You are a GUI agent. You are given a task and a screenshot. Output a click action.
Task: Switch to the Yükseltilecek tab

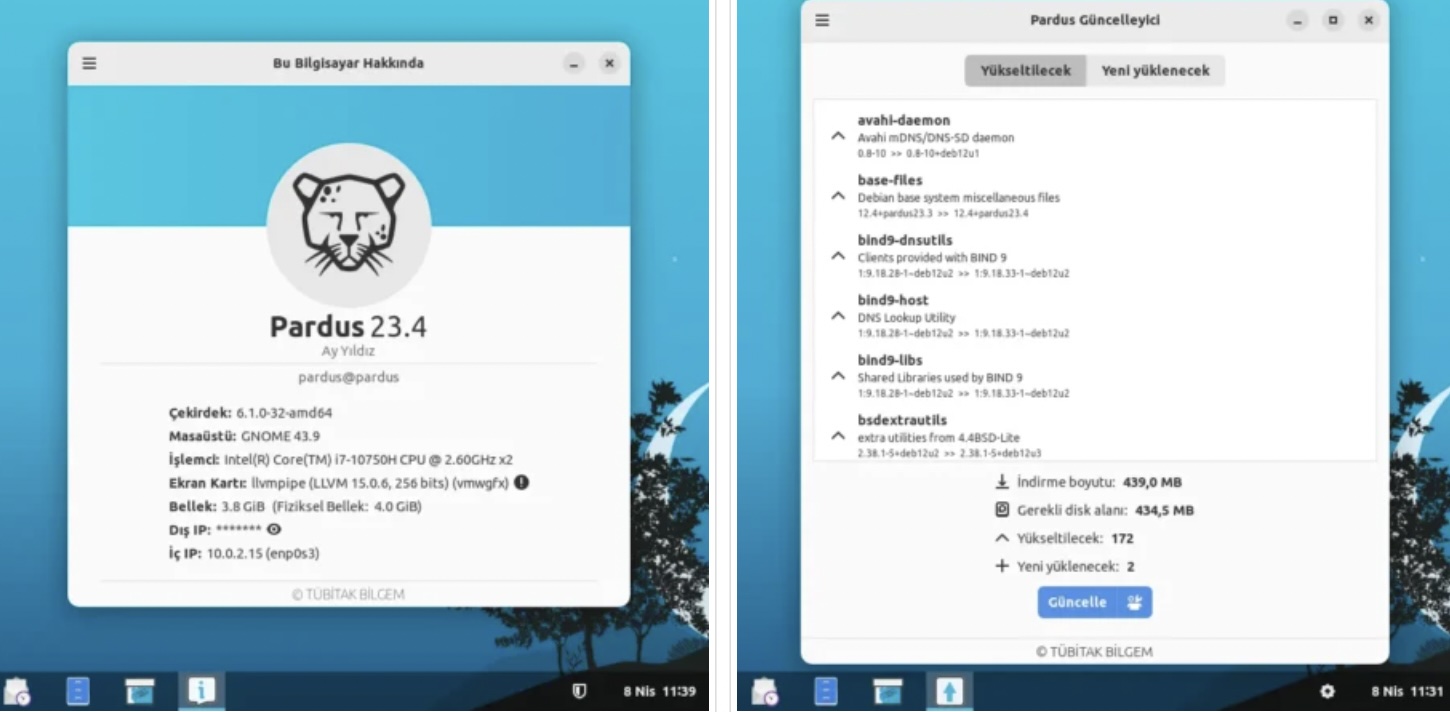1025,71
